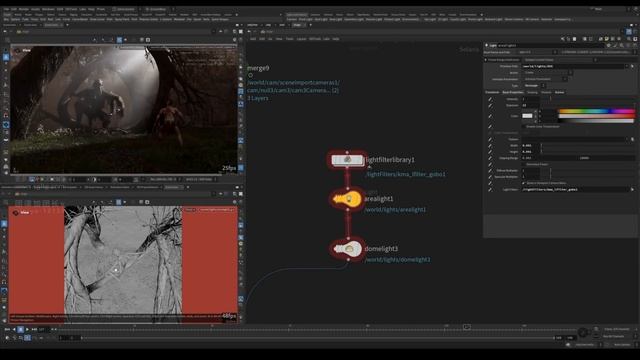Screen dimensions: 640x360
Task: Open the Light Filters primitive chooser arrow
Action: coord(632,189)
